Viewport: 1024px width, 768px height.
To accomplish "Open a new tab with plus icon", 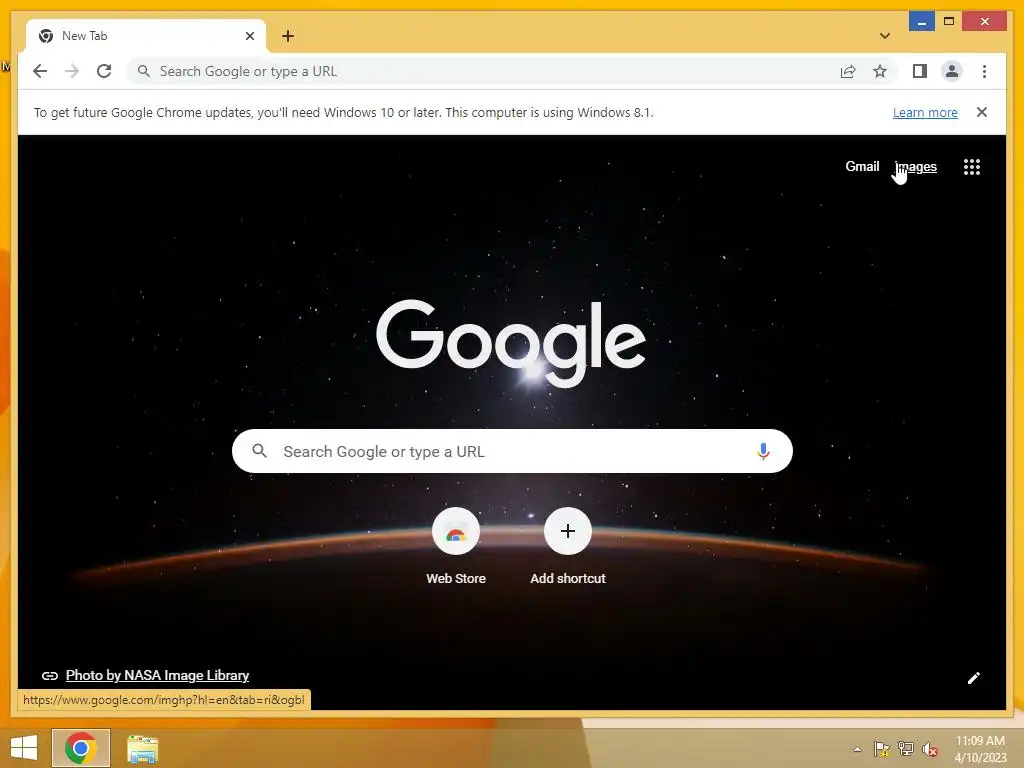I will (x=288, y=36).
